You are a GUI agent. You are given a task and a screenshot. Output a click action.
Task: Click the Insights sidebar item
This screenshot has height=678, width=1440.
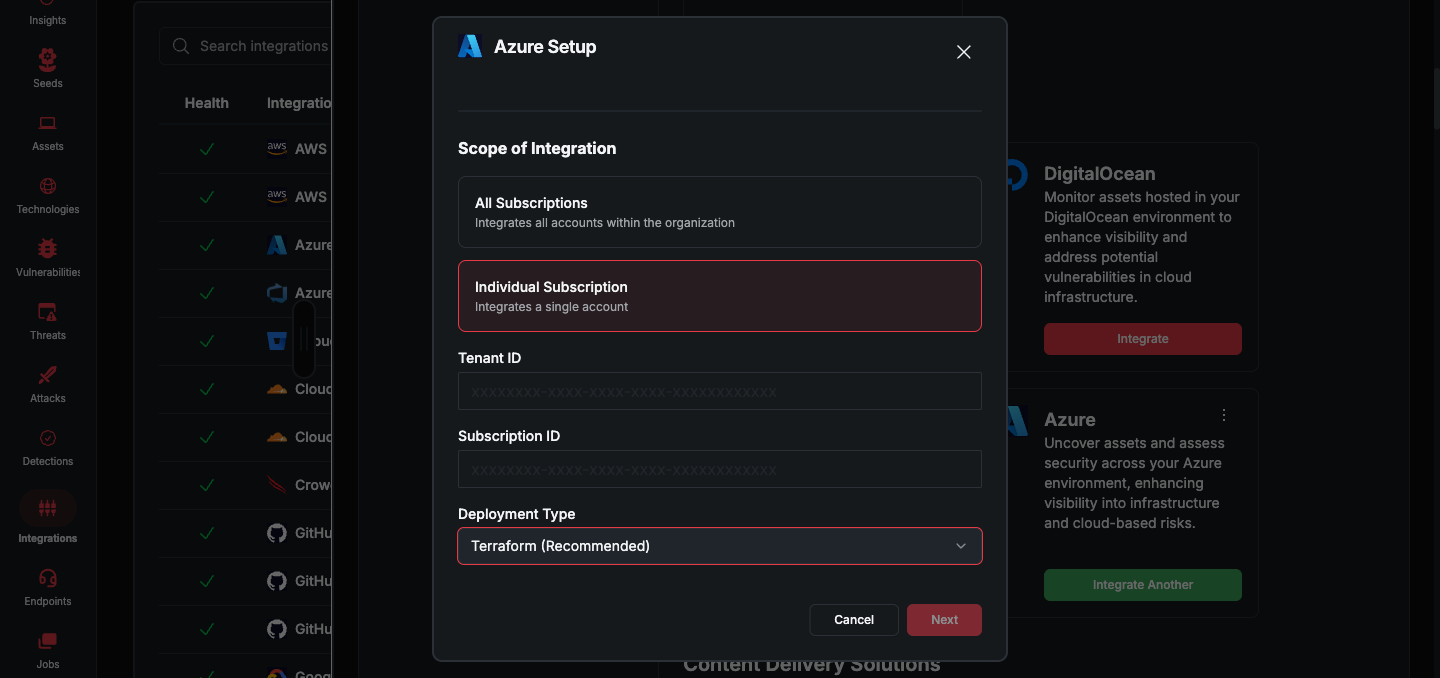coord(47,14)
